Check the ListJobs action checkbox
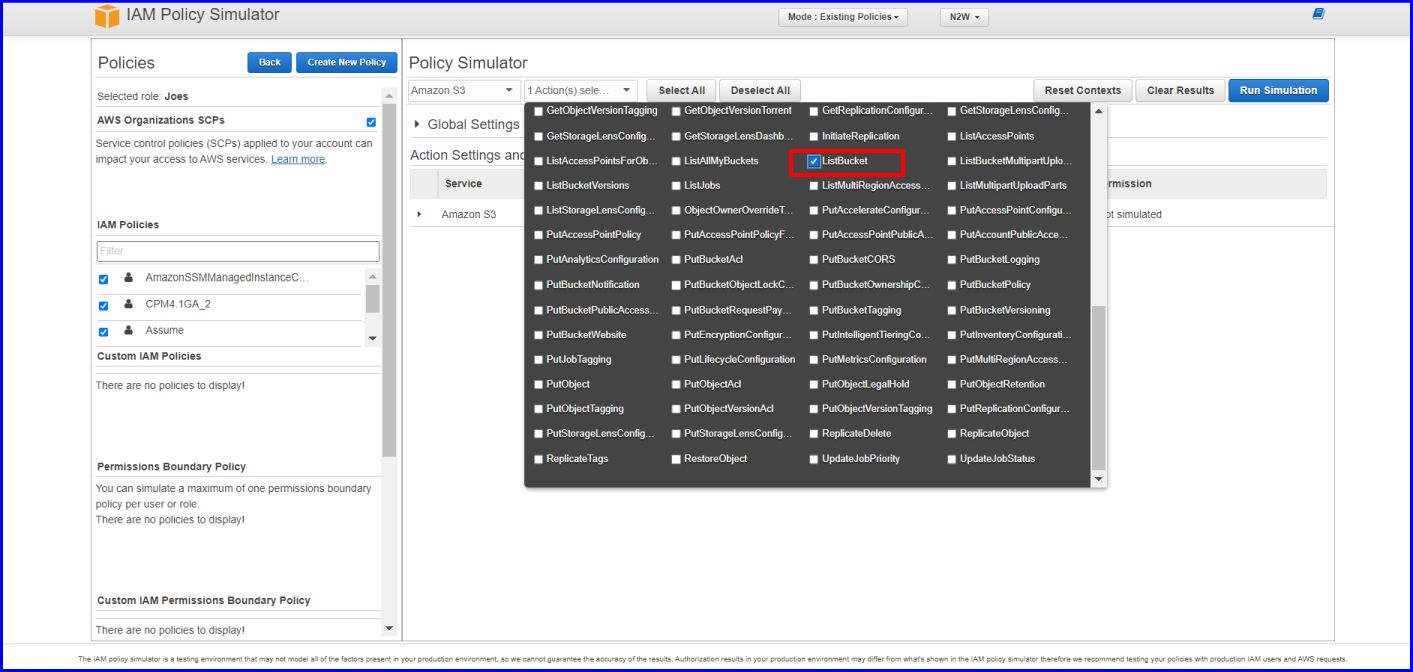The image size is (1413, 672). coord(676,186)
